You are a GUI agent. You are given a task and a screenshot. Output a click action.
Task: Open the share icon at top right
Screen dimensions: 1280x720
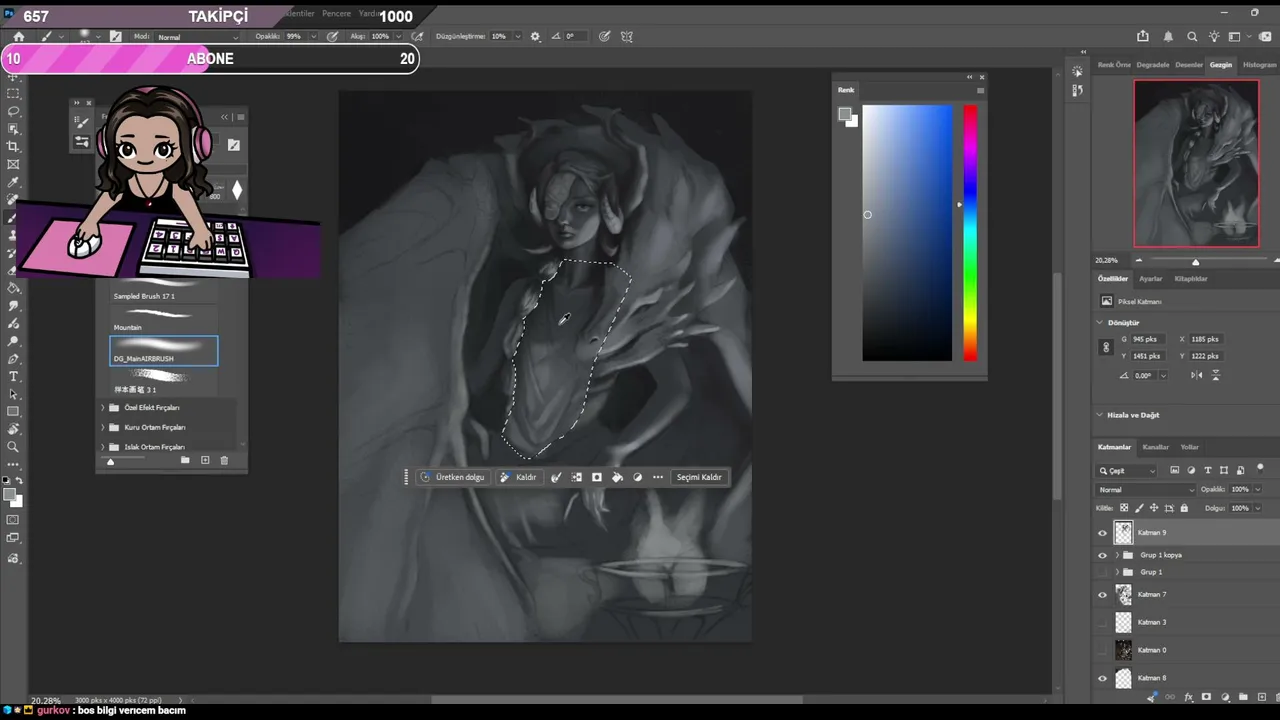tap(1143, 36)
